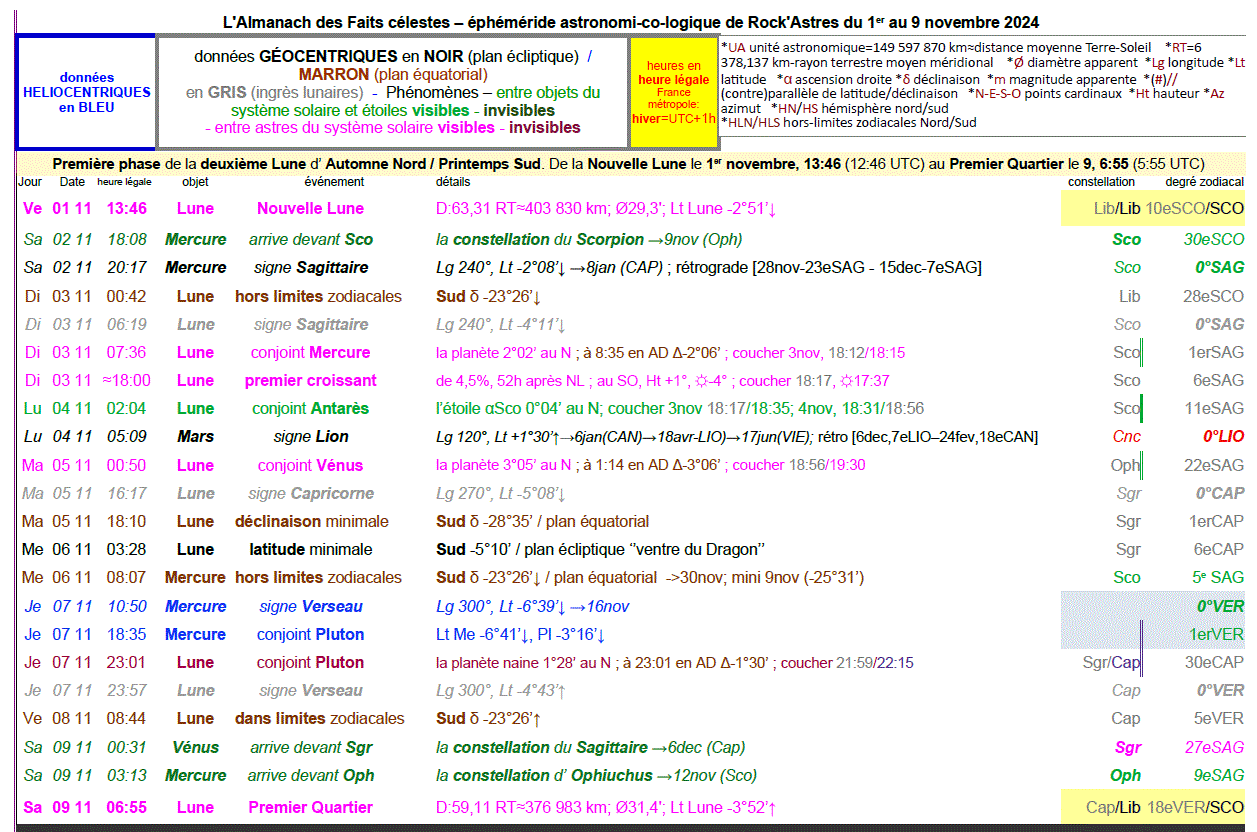
Task: Click the red '0°LIO' zodiac degree
Action: 1223,437
